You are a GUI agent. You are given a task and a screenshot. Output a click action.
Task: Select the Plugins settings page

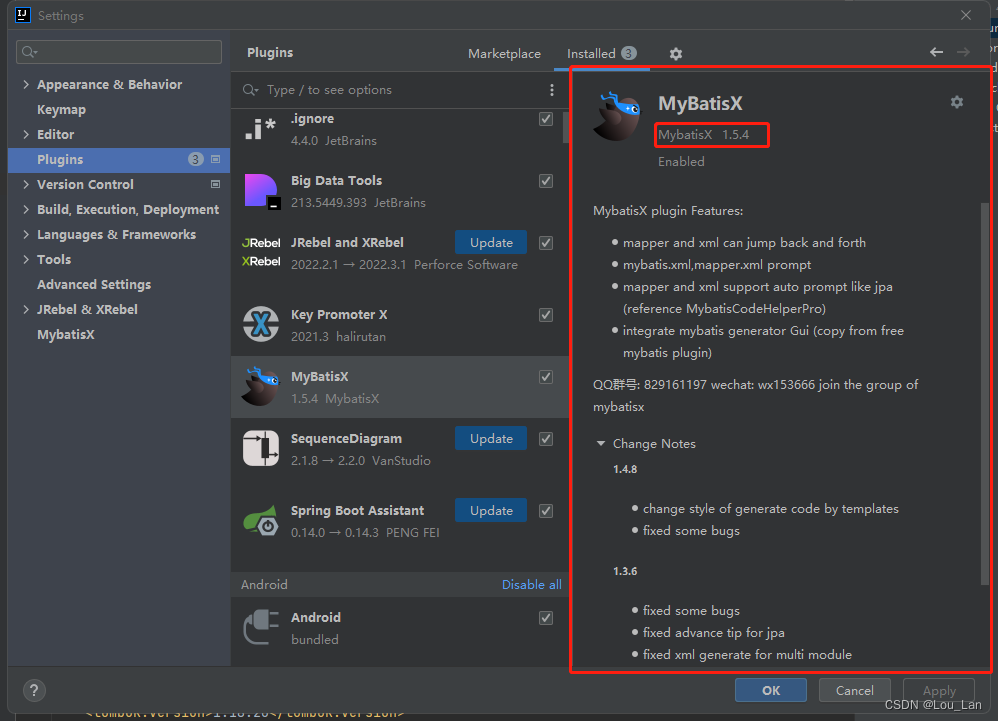tap(119, 159)
